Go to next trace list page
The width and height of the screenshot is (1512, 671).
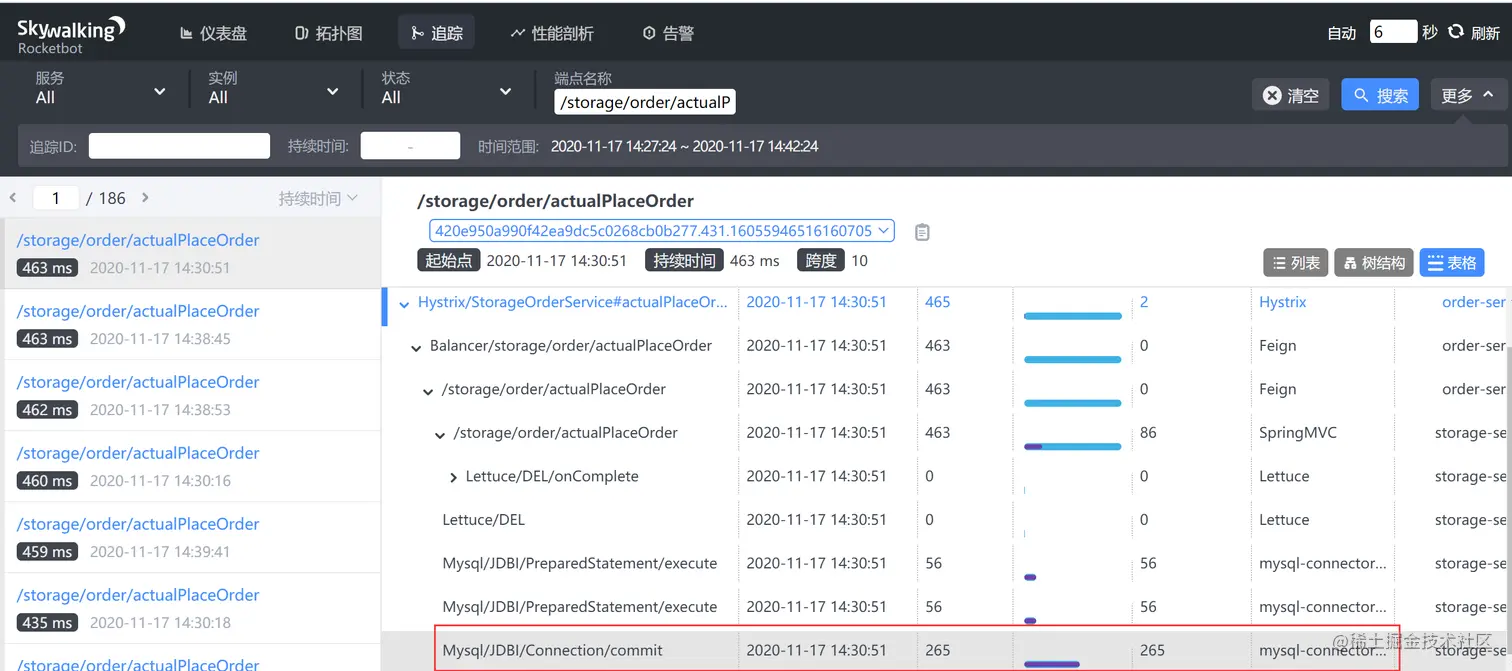click(145, 198)
